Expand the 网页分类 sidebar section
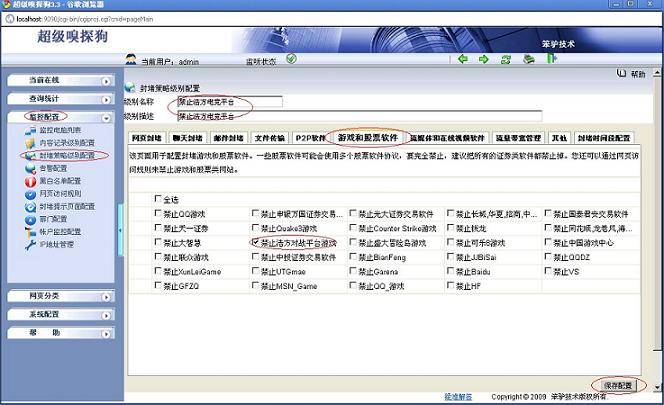The image size is (664, 405). (x=59, y=296)
